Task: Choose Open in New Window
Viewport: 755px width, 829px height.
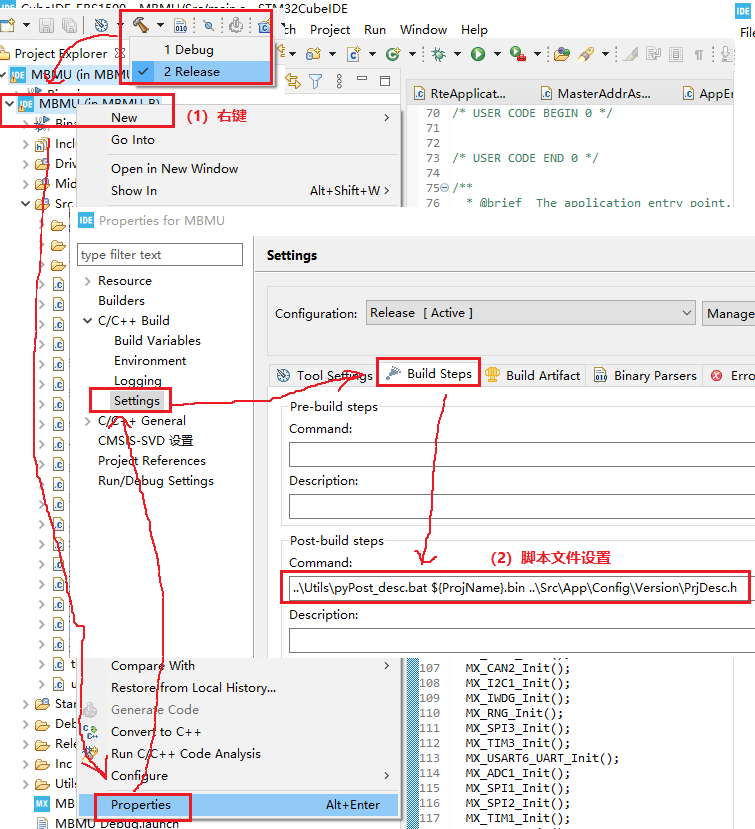Action: pyautogui.click(x=174, y=169)
